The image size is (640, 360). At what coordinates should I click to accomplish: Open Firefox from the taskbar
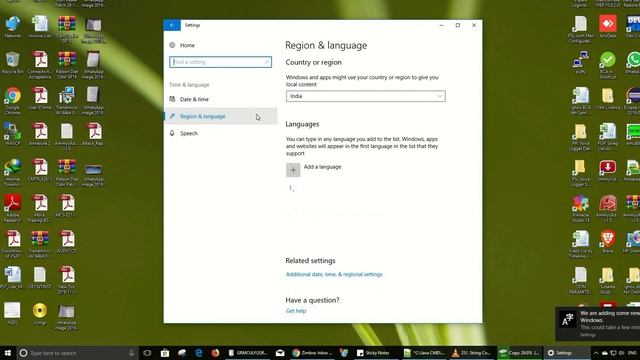pos(216,353)
